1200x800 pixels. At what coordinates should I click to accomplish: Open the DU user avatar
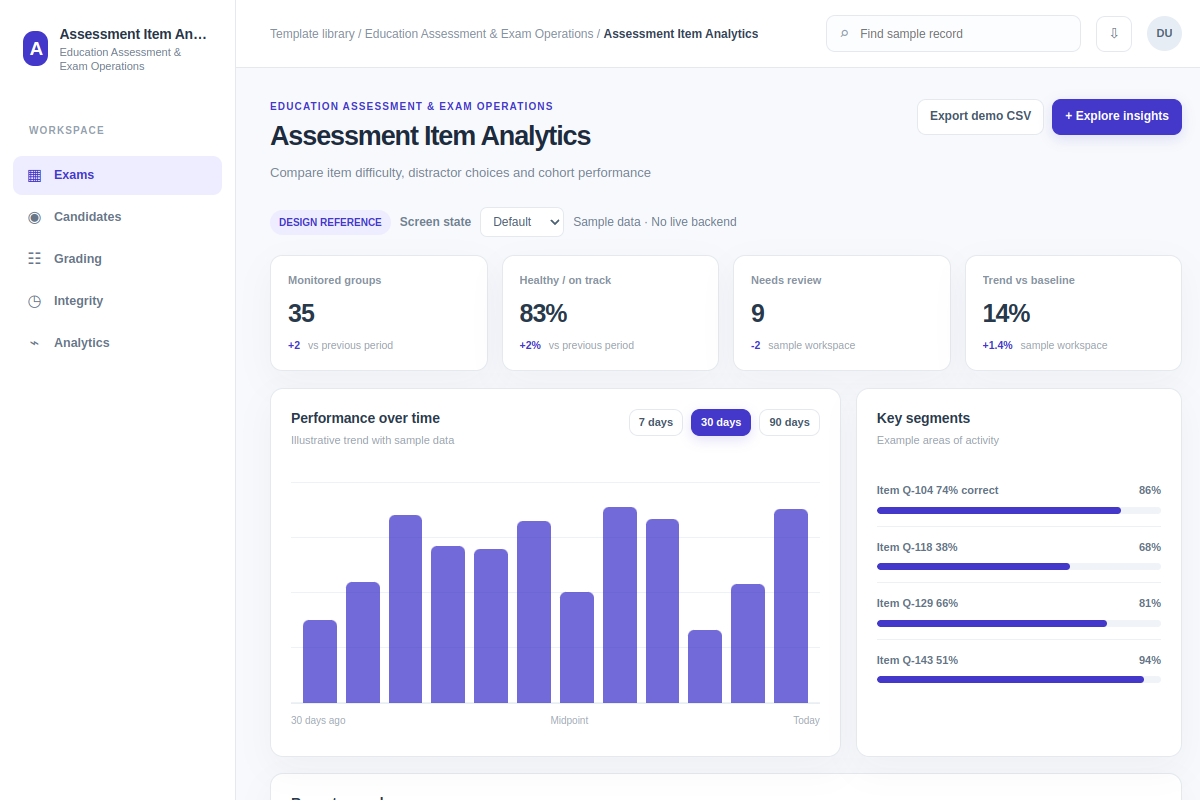tap(1164, 34)
